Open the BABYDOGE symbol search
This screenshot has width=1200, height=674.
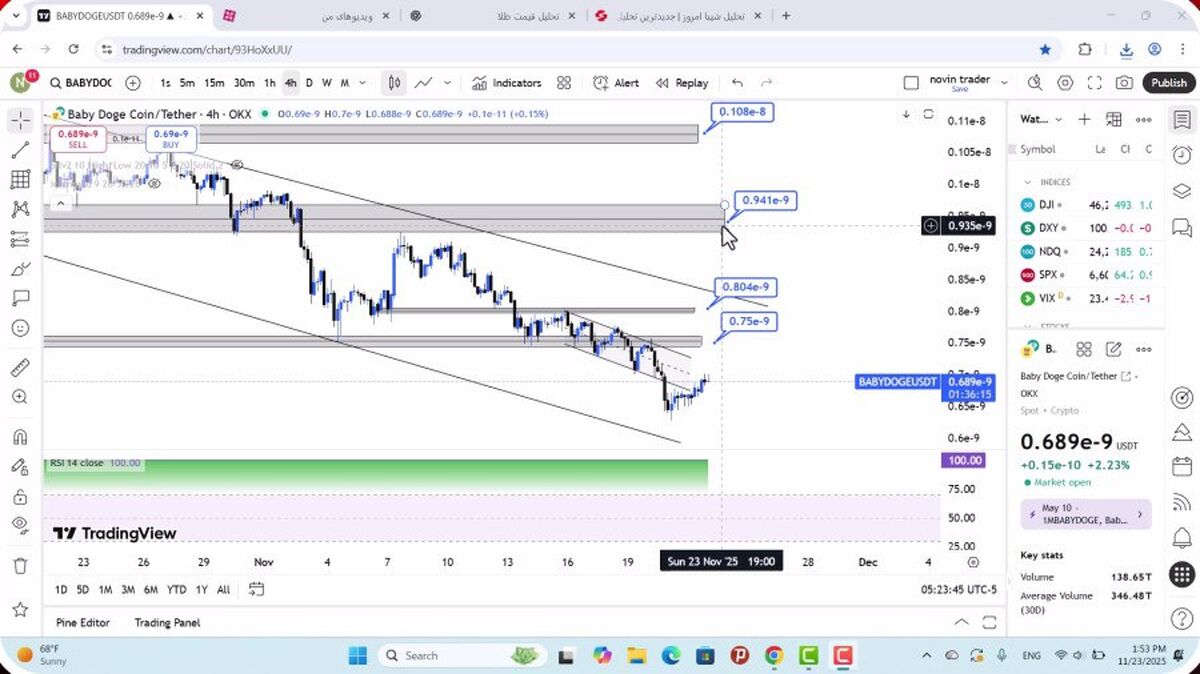pos(80,83)
